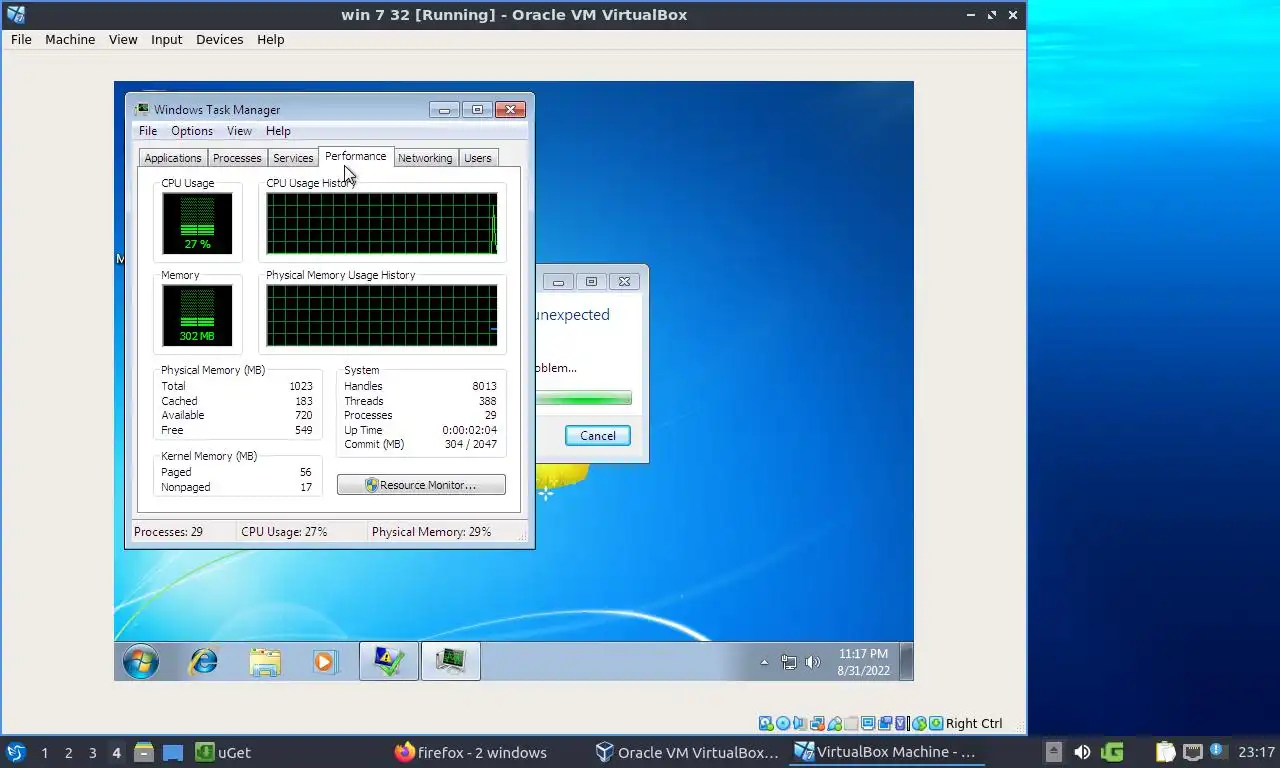1280x768 pixels.
Task: Click the green progress bar in dialog
Action: (x=584, y=398)
